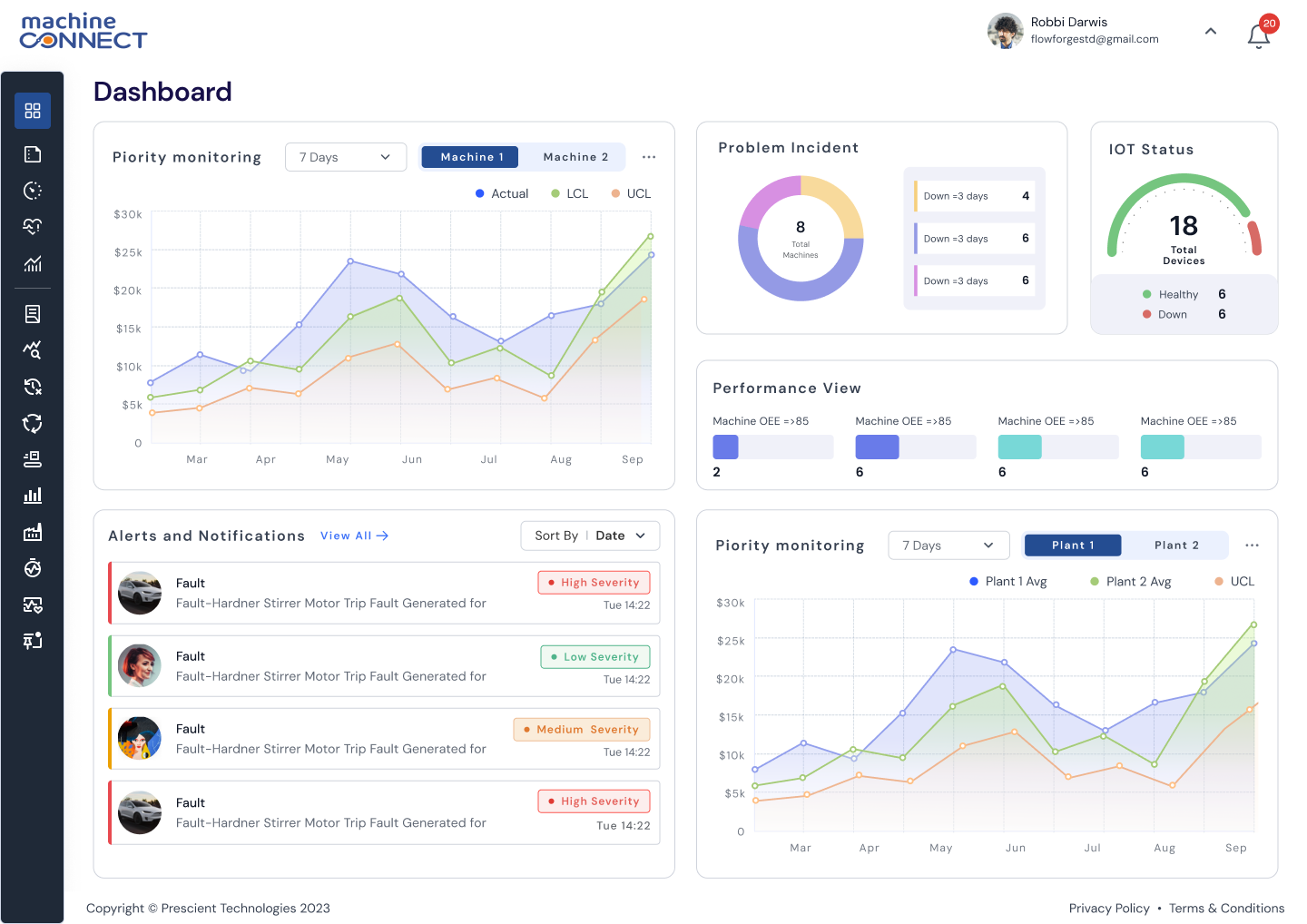The height and width of the screenshot is (924, 1307).
Task: Switch chart to Machine 2
Action: tap(575, 157)
